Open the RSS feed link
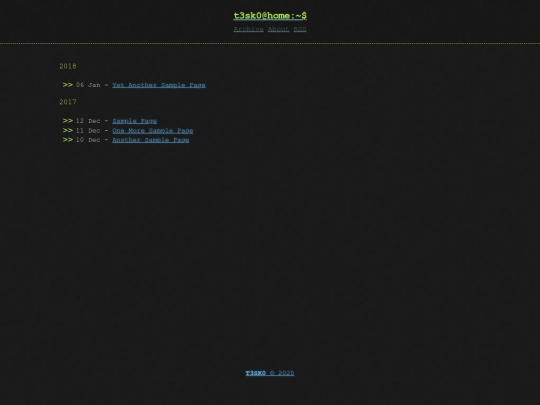The width and height of the screenshot is (540, 405). (300, 29)
